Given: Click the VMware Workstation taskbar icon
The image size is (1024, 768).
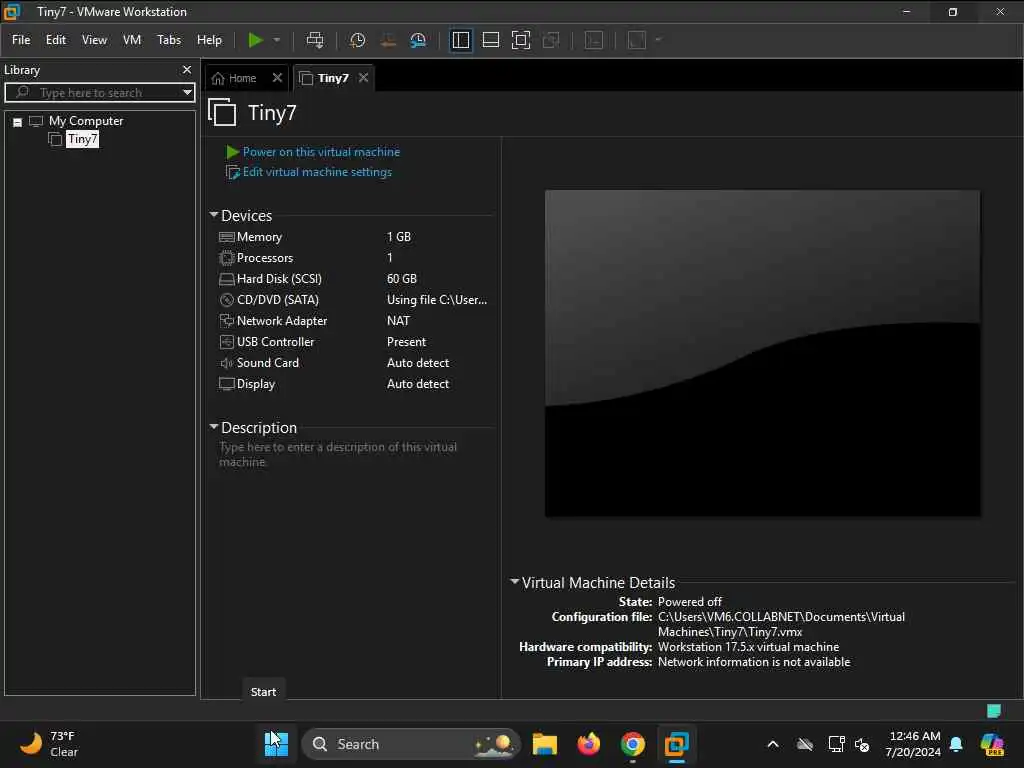Looking at the screenshot, I should [677, 744].
